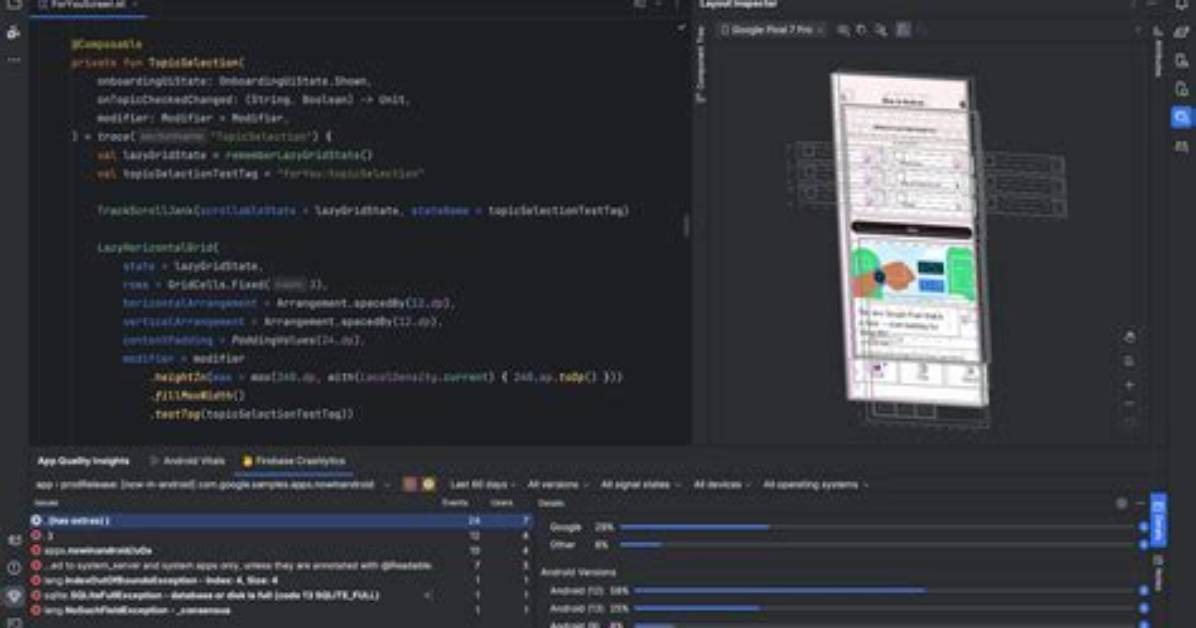Open the All signal states dropdown

639,485
